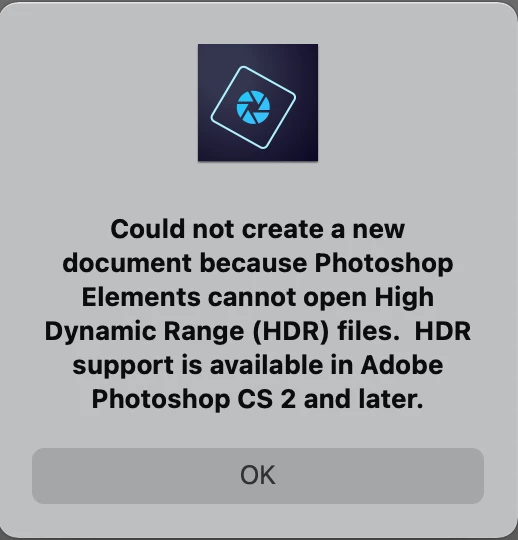Click the Photoshop Elements app icon
Image resolution: width=518 pixels, height=540 pixels.
(258, 102)
